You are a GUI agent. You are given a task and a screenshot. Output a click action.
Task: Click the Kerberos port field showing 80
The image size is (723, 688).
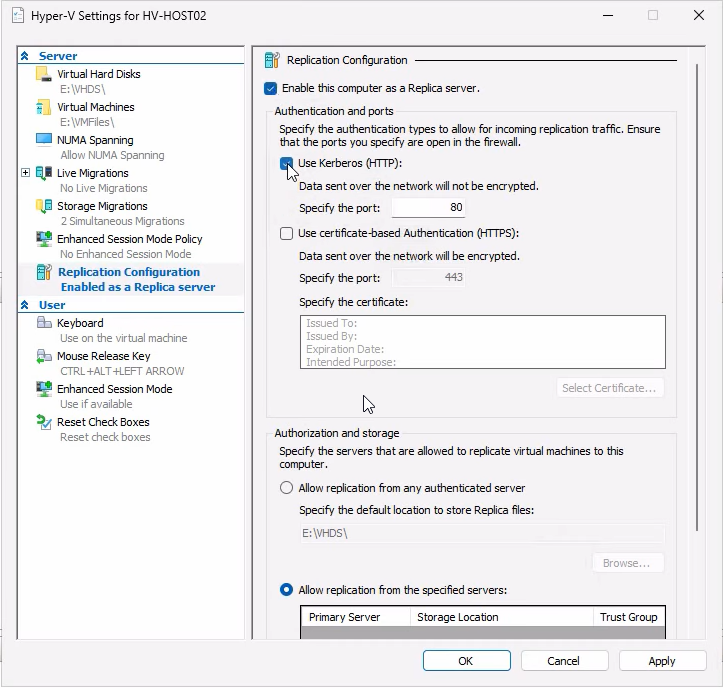(428, 208)
